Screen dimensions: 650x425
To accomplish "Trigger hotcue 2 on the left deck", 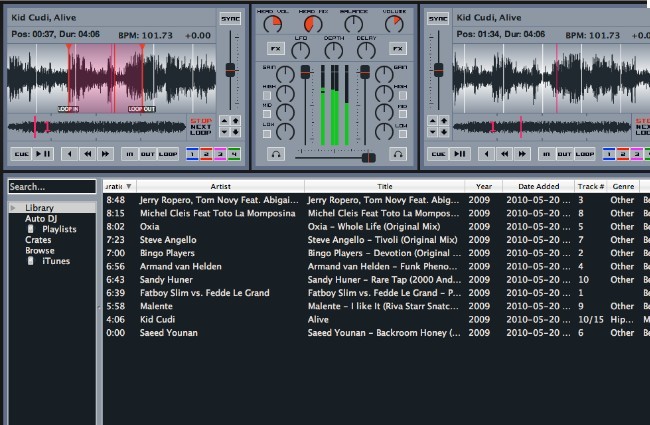I will click(x=206, y=154).
